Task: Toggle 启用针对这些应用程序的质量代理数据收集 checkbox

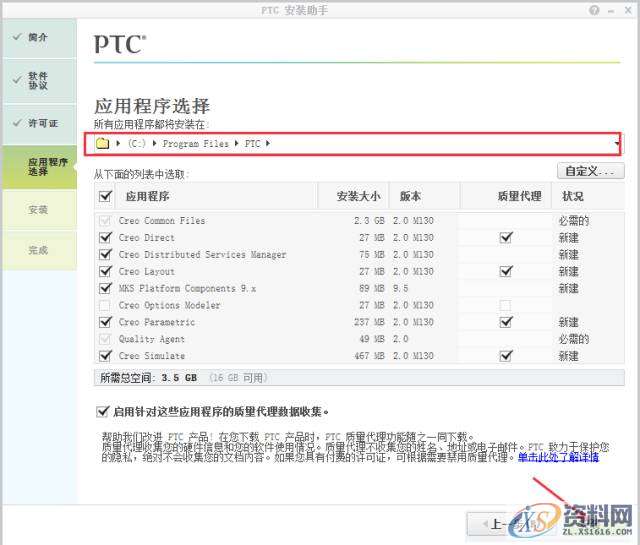Action: click(x=102, y=412)
